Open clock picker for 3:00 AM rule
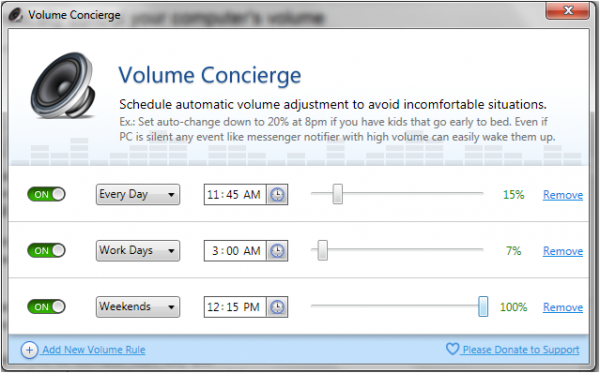 (277, 251)
